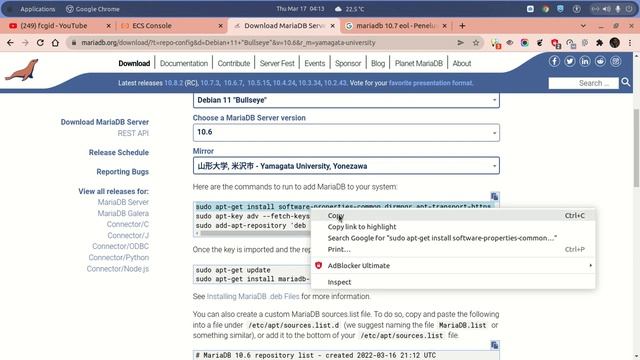Click the microphone icon in system tray
Screen dimensions: 640x360
pos(618,9)
